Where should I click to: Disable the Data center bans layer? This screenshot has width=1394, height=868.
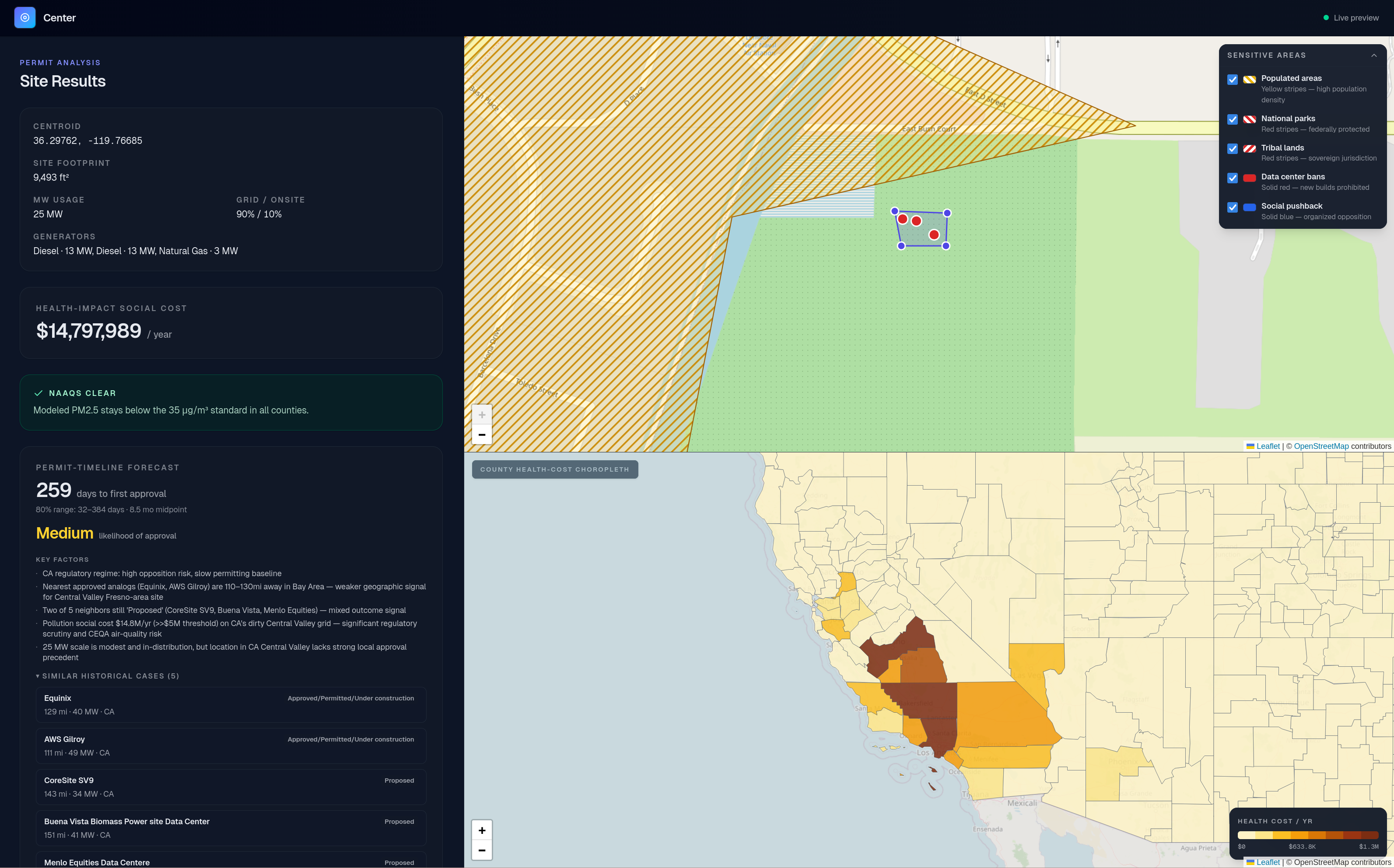[x=1232, y=178]
